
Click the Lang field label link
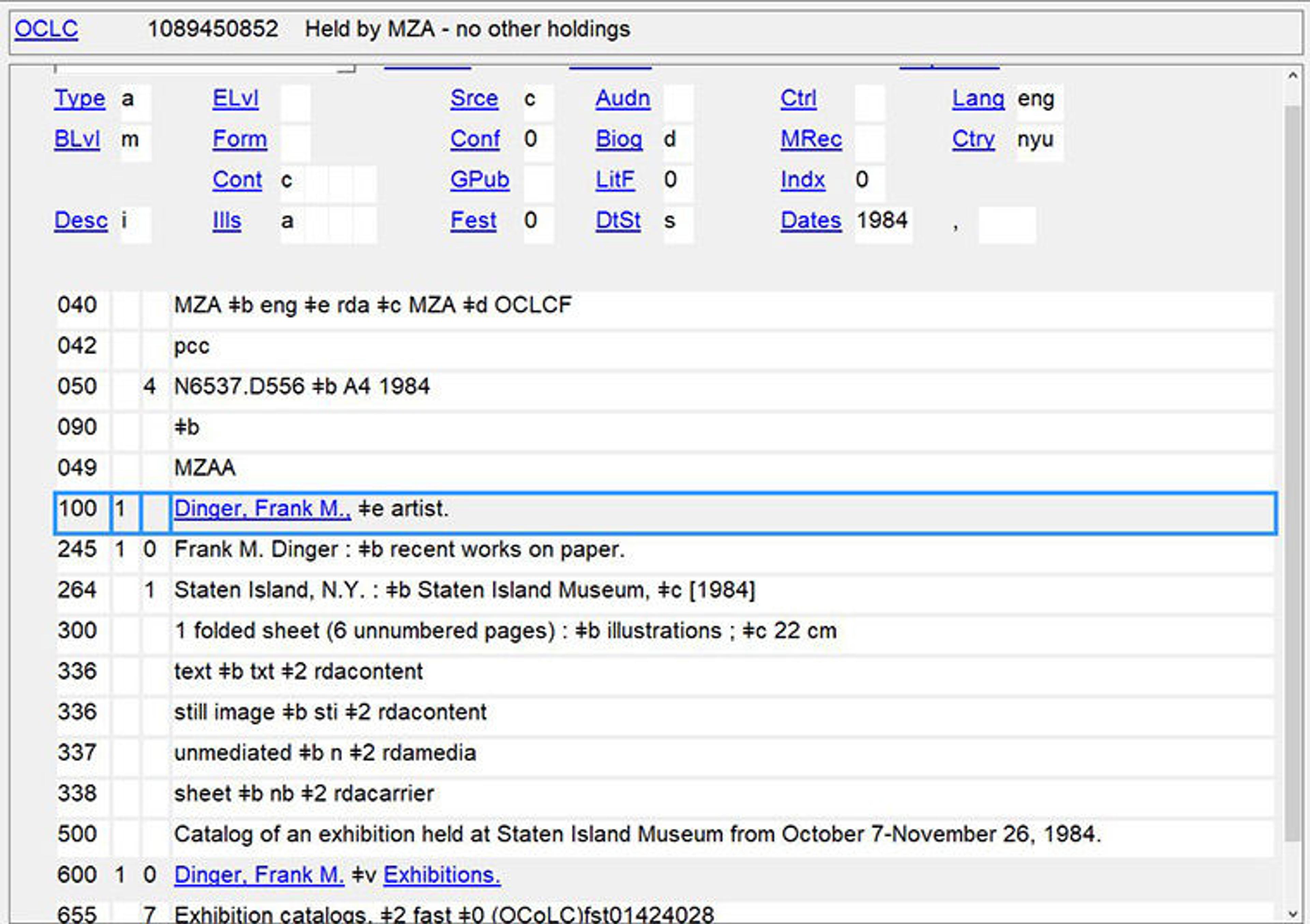tap(977, 99)
